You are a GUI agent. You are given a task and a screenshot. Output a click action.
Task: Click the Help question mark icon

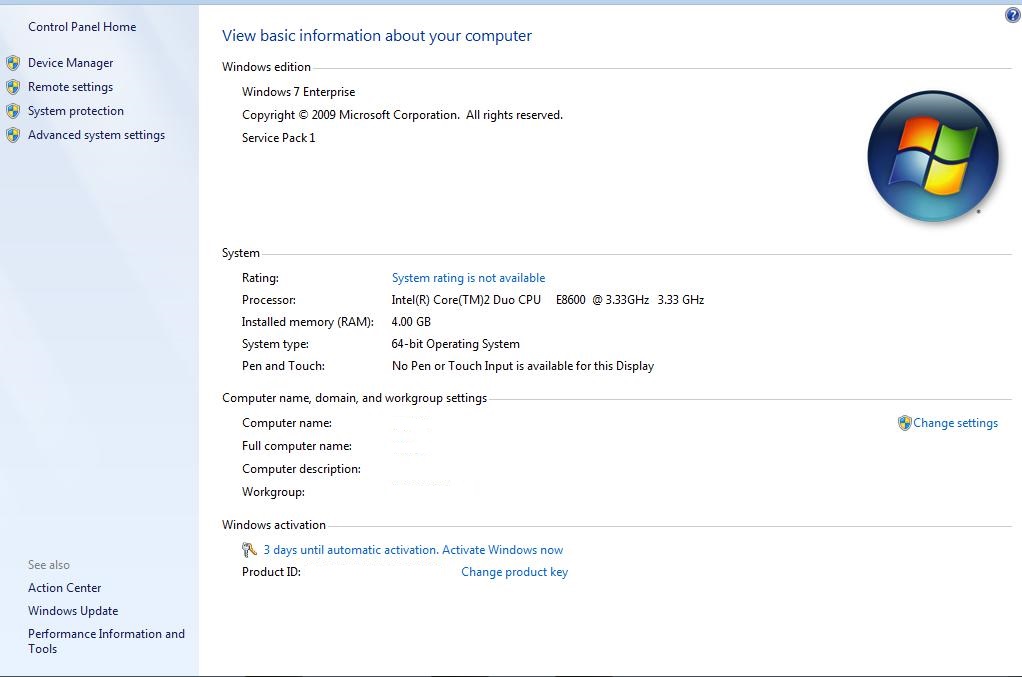(1012, 16)
